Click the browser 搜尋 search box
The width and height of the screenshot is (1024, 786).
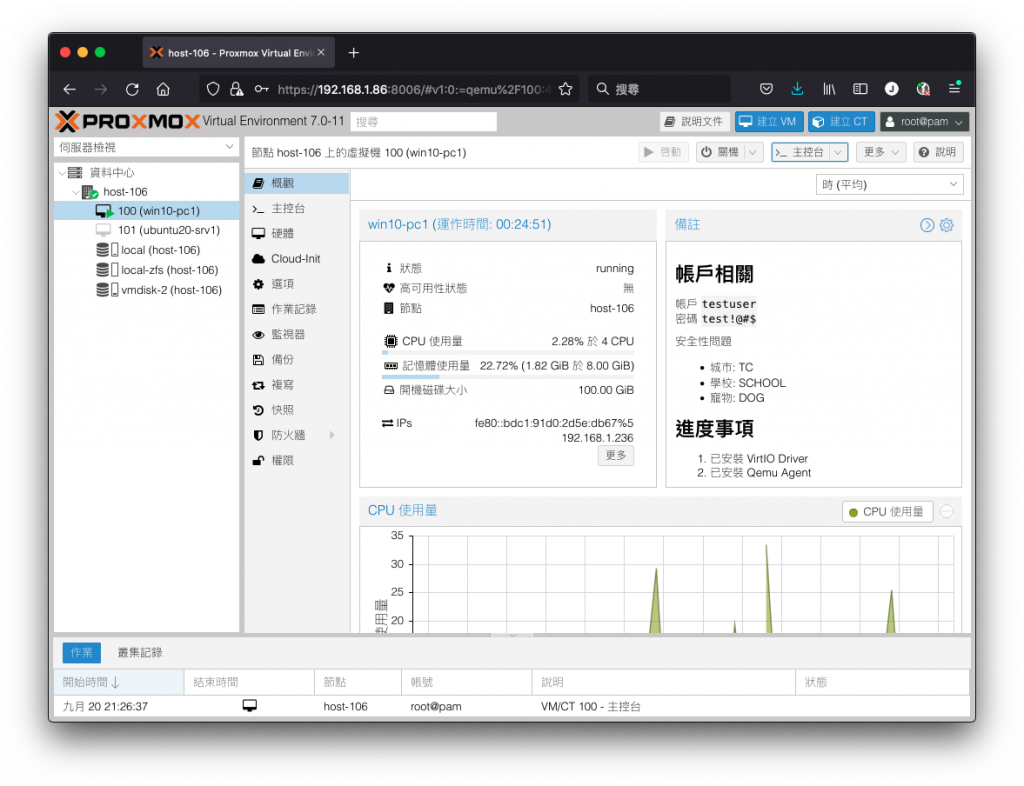pos(660,89)
